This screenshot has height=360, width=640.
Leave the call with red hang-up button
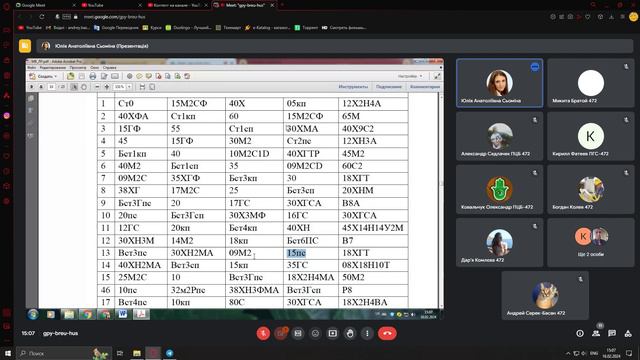pos(387,333)
